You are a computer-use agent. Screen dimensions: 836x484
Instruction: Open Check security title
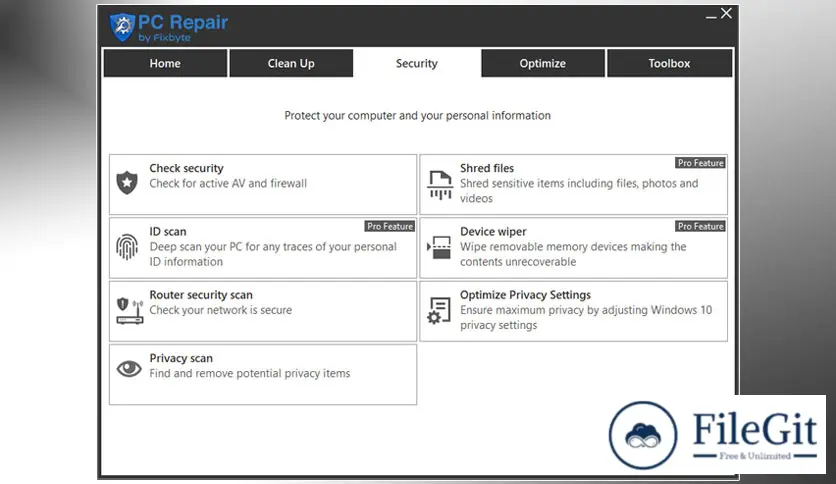click(x=187, y=168)
